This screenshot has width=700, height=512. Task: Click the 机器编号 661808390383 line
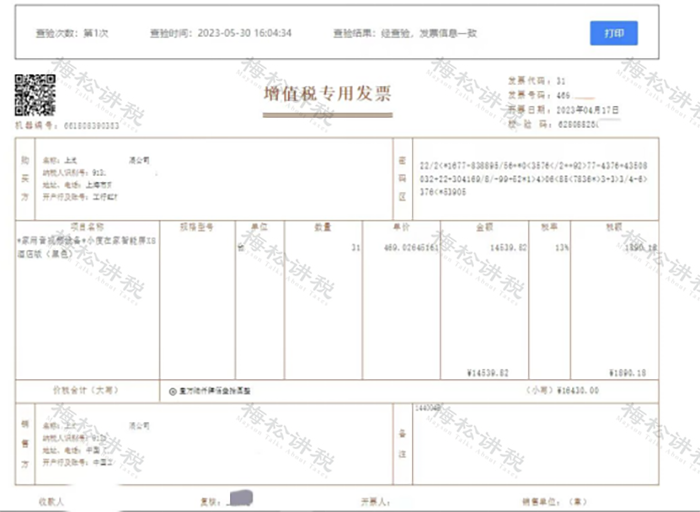67,126
